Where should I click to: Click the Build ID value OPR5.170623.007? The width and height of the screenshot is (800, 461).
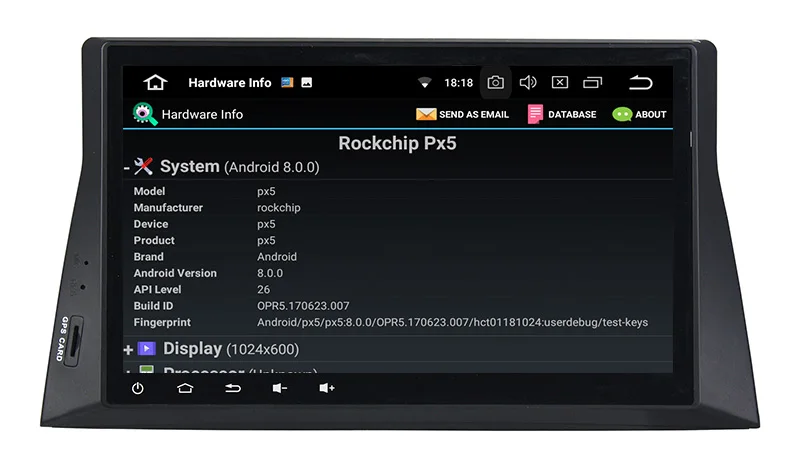click(303, 306)
